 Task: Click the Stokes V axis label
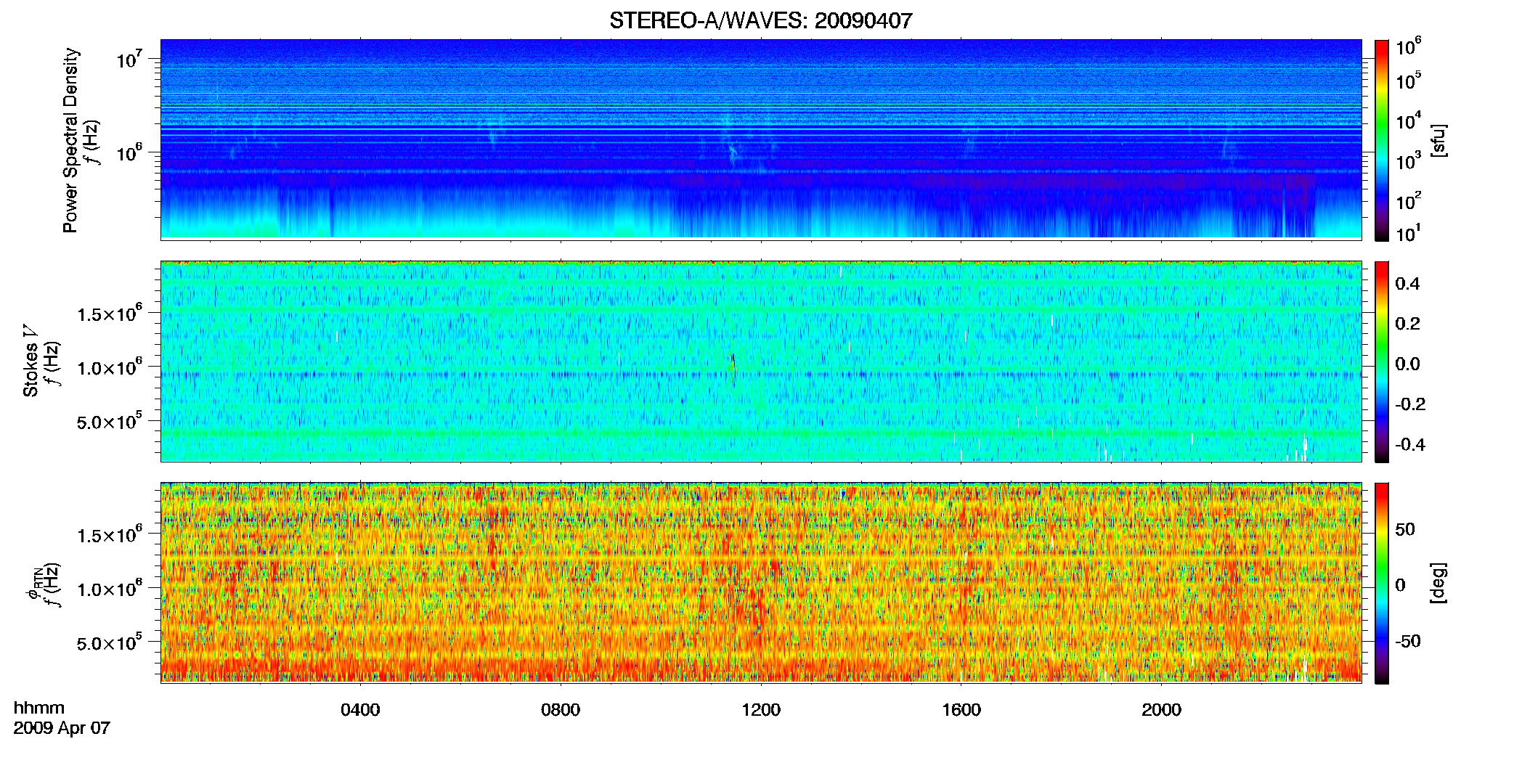pyautogui.click(x=31, y=361)
